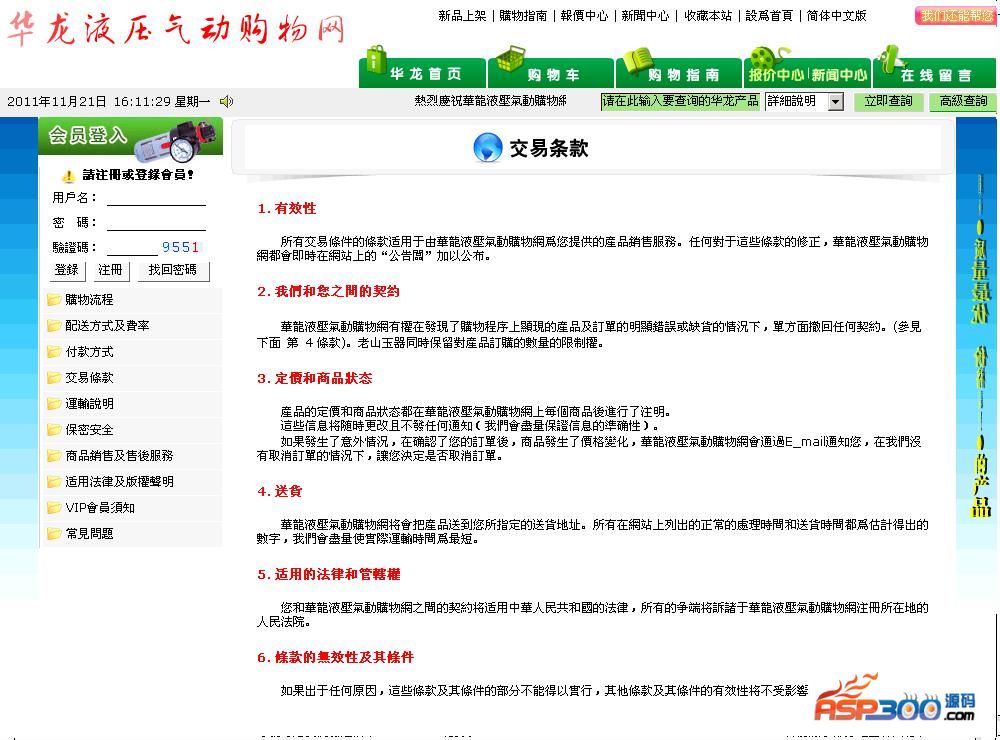This screenshot has width=1000, height=740.
Task: Open the 适用法律及版權聲明 sidebar link
Action: [x=119, y=482]
